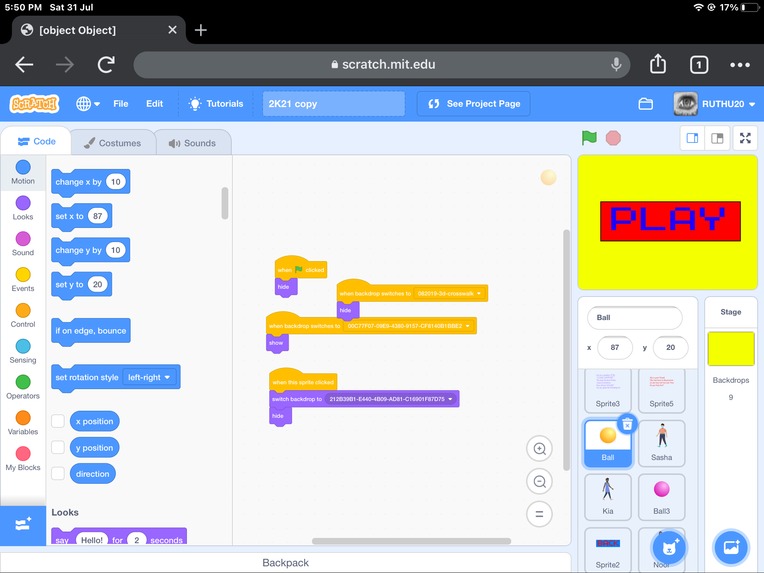Select the yellow Stage backdrop thumbnail
The width and height of the screenshot is (764, 573).
(x=731, y=349)
